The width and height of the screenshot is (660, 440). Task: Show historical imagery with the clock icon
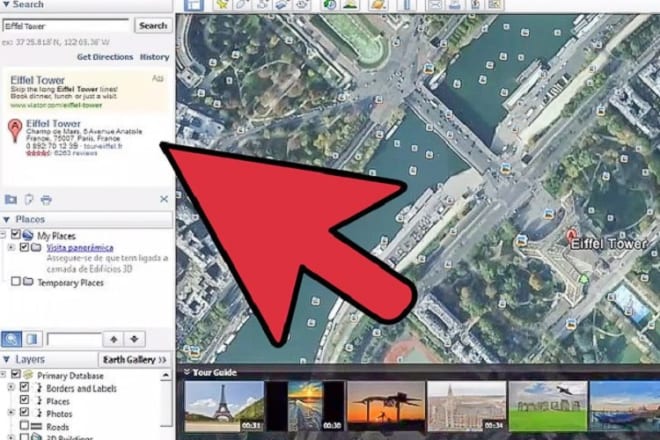(x=330, y=5)
